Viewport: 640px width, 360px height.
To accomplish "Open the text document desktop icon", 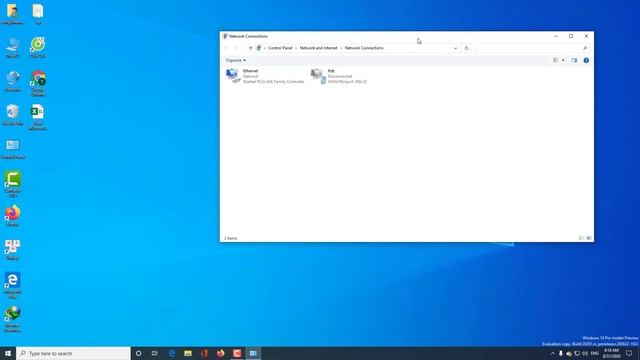I will click(x=38, y=14).
